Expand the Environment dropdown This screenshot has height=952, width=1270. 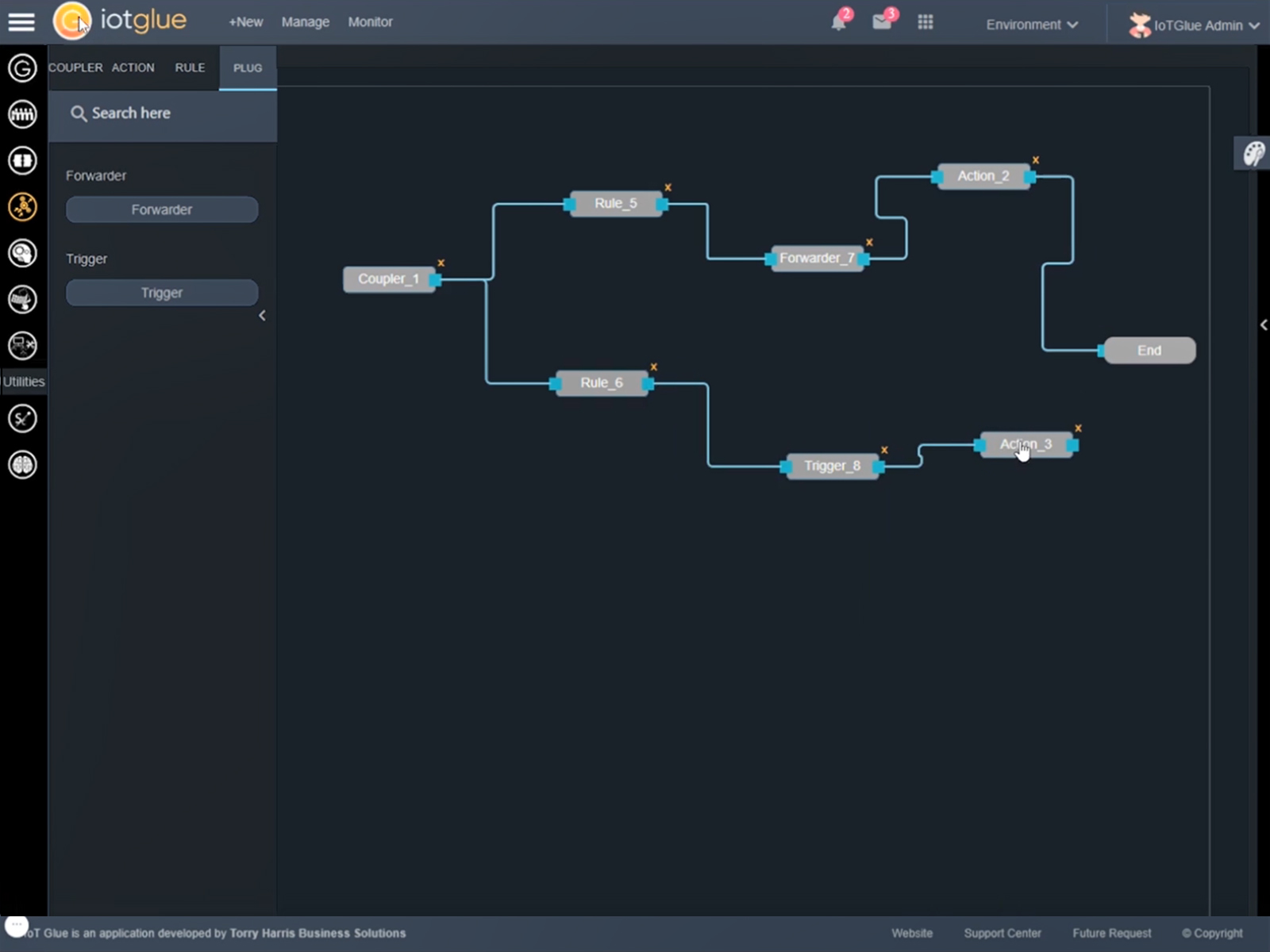click(x=1032, y=25)
